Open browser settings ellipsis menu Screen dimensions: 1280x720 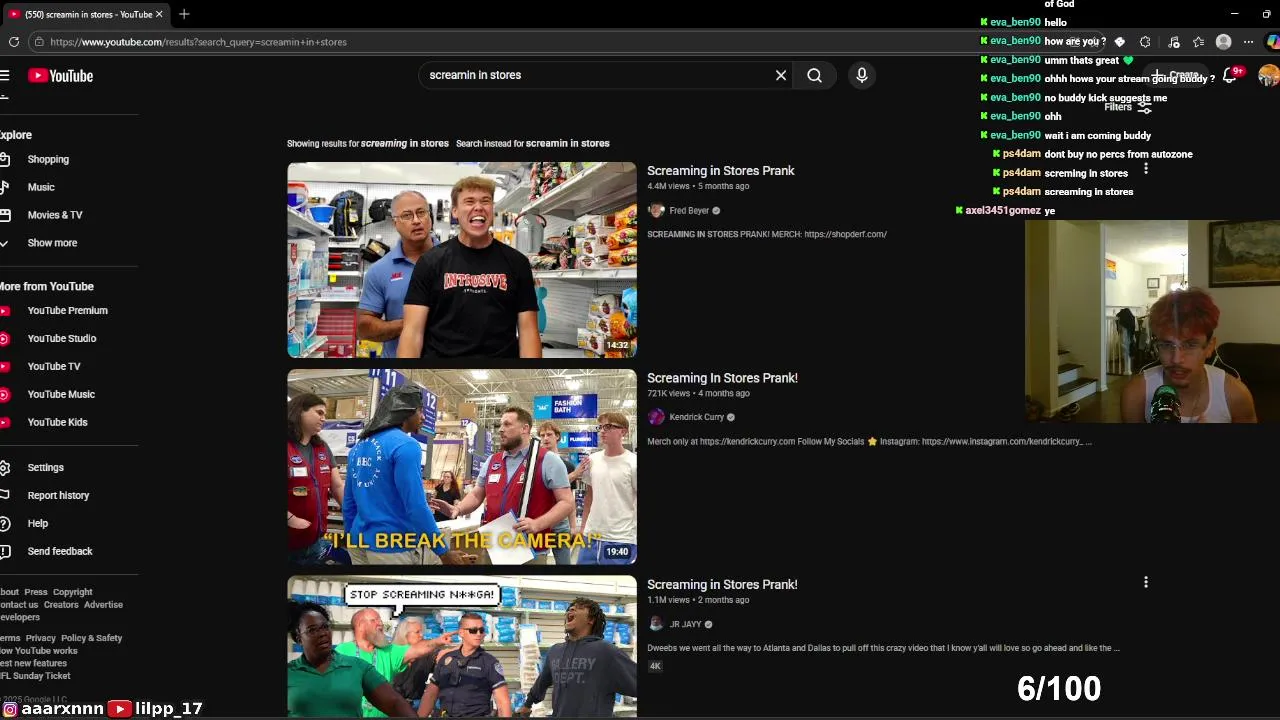click(x=1248, y=42)
